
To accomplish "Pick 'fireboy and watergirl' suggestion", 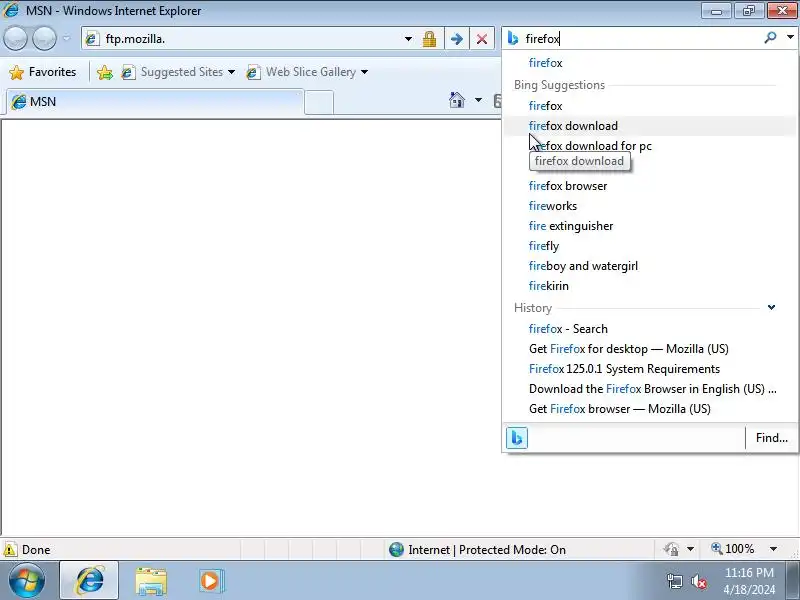I will point(650,266).
